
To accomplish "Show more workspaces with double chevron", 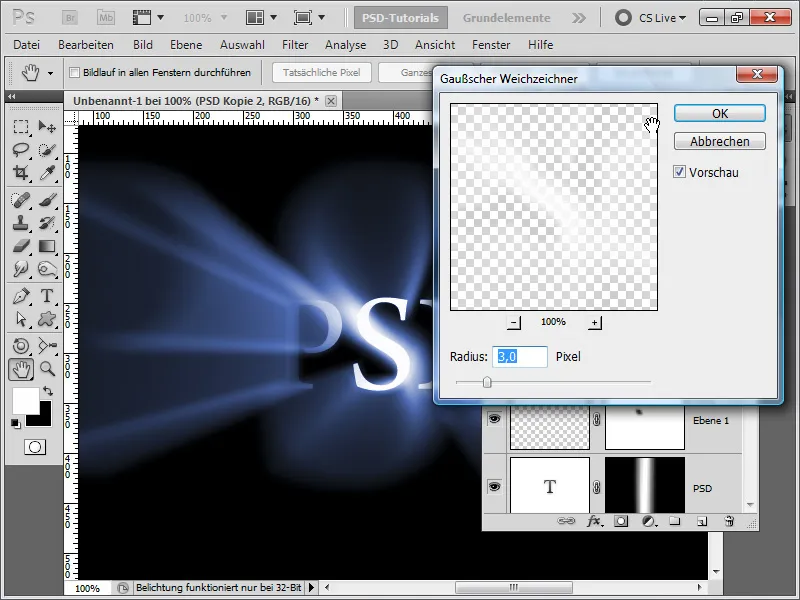I will click(579, 18).
